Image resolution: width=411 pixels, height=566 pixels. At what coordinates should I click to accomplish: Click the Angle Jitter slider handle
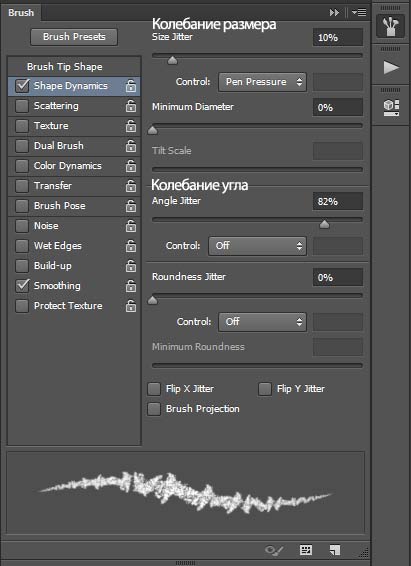[324, 224]
